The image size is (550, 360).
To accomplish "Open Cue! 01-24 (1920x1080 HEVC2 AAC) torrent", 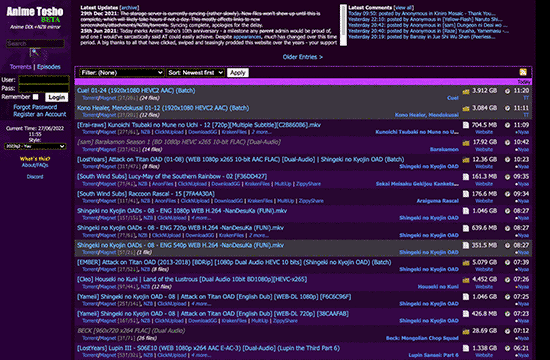I will [x=136, y=91].
